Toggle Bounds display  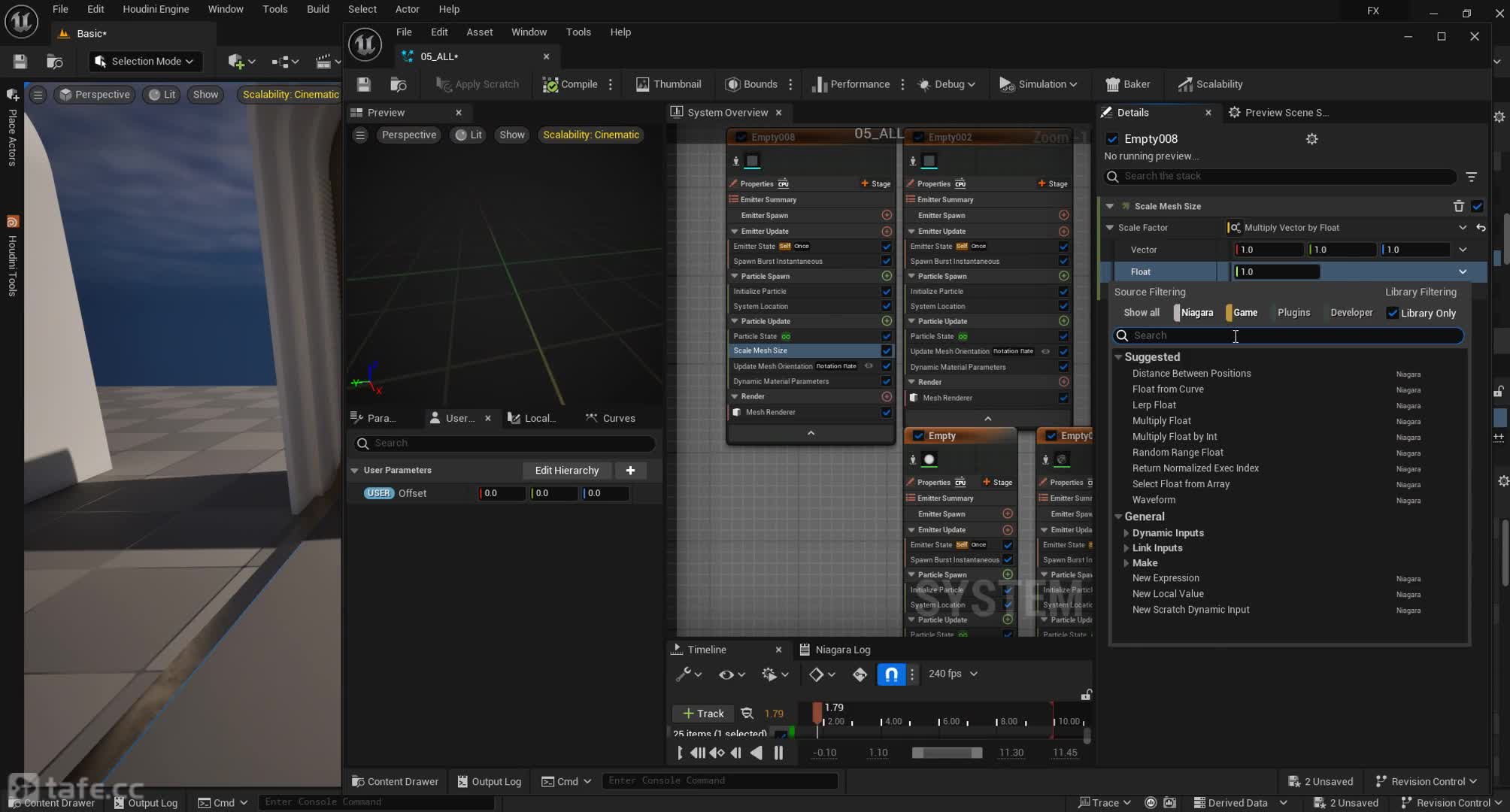pyautogui.click(x=751, y=84)
